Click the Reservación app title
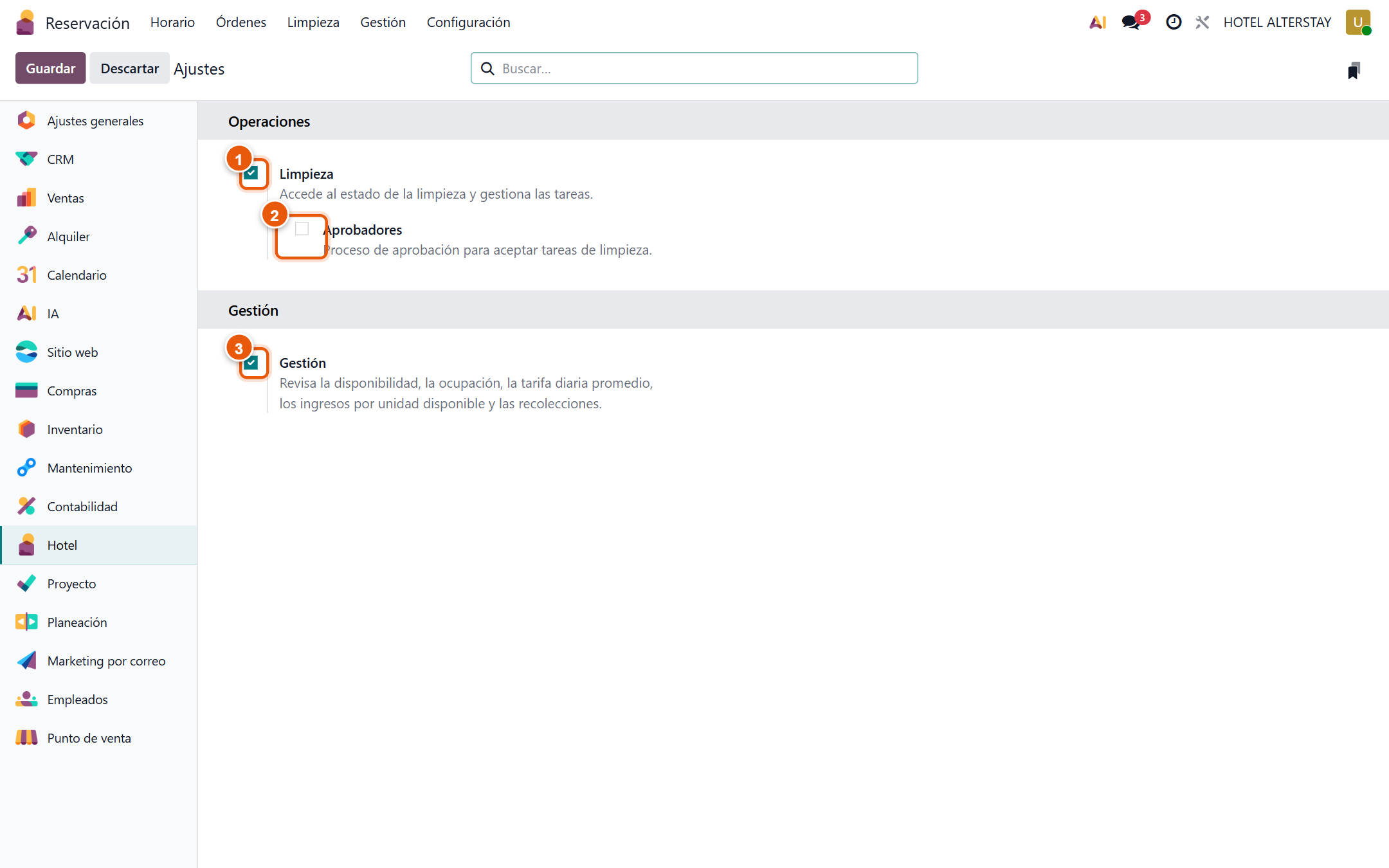Viewport: 1389px width, 868px height. [x=87, y=23]
